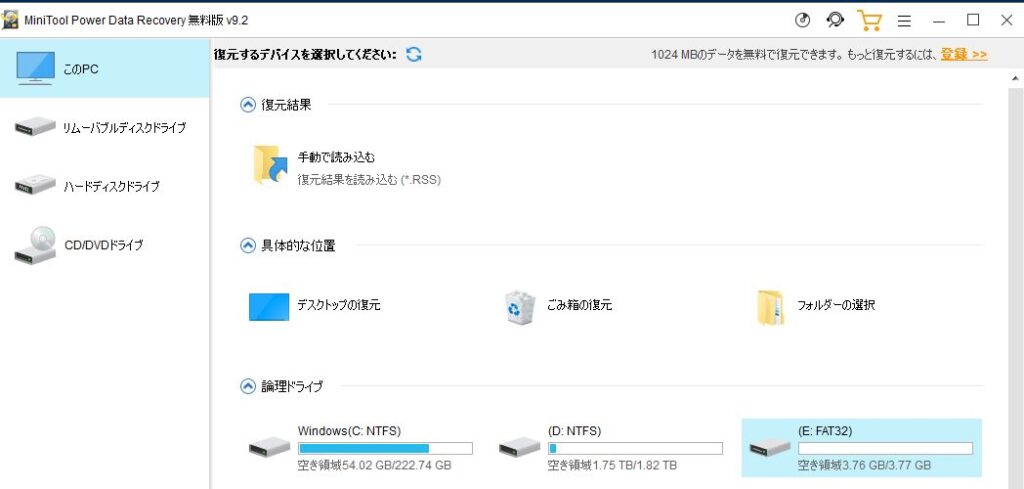Select ハードディスクドライブ tab
The image size is (1024, 489).
[x=104, y=187]
